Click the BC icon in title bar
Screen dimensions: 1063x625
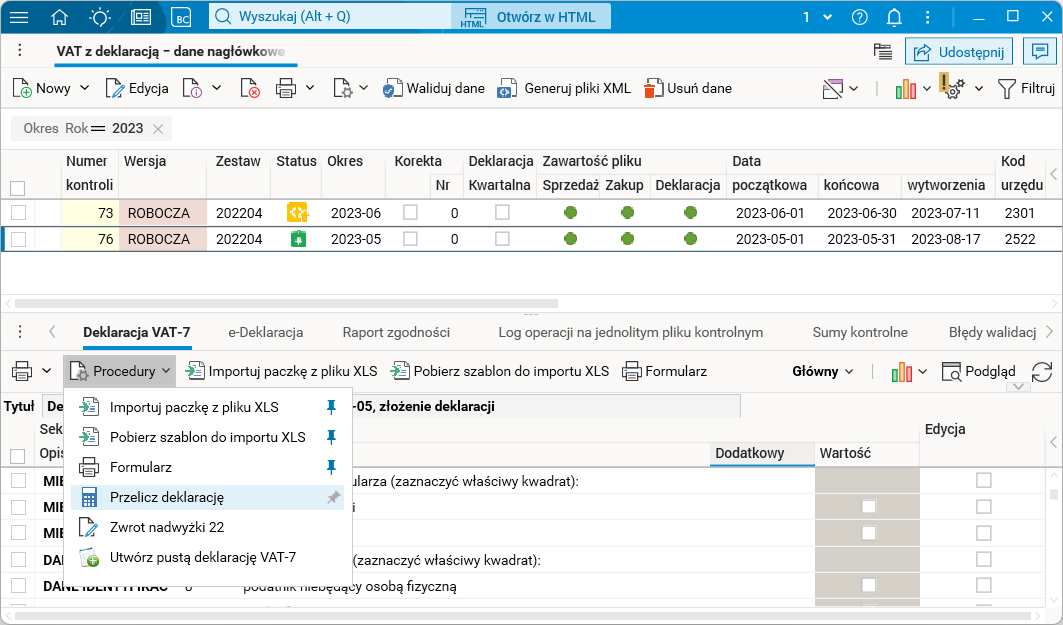coord(182,17)
